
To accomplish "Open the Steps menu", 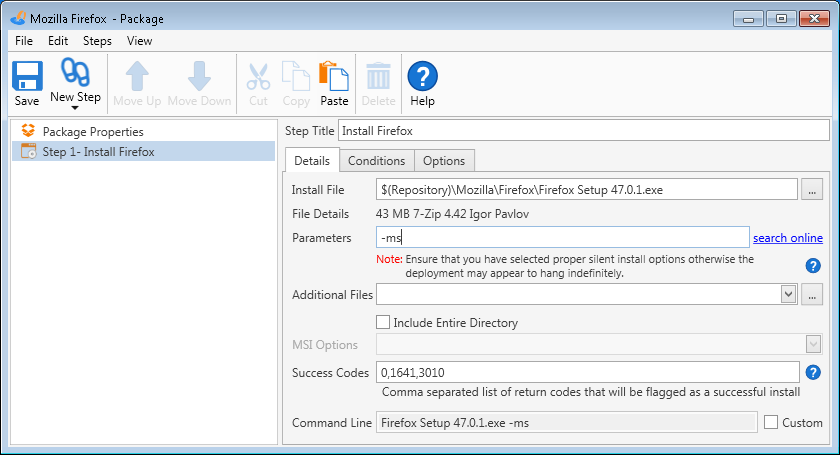I will pos(97,41).
